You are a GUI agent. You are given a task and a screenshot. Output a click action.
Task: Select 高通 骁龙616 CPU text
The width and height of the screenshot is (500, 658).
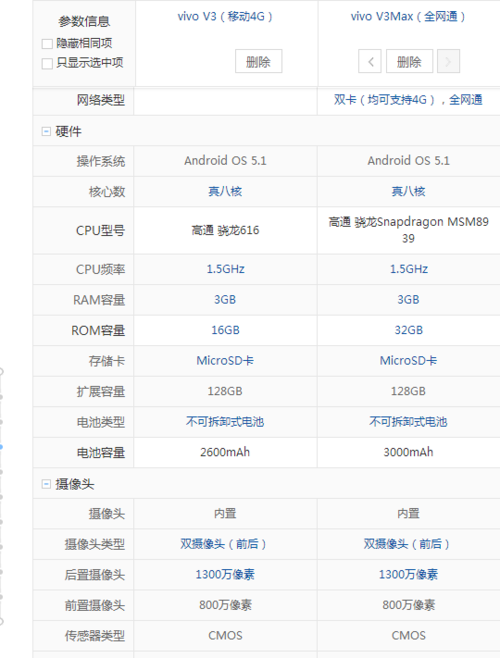click(x=225, y=230)
